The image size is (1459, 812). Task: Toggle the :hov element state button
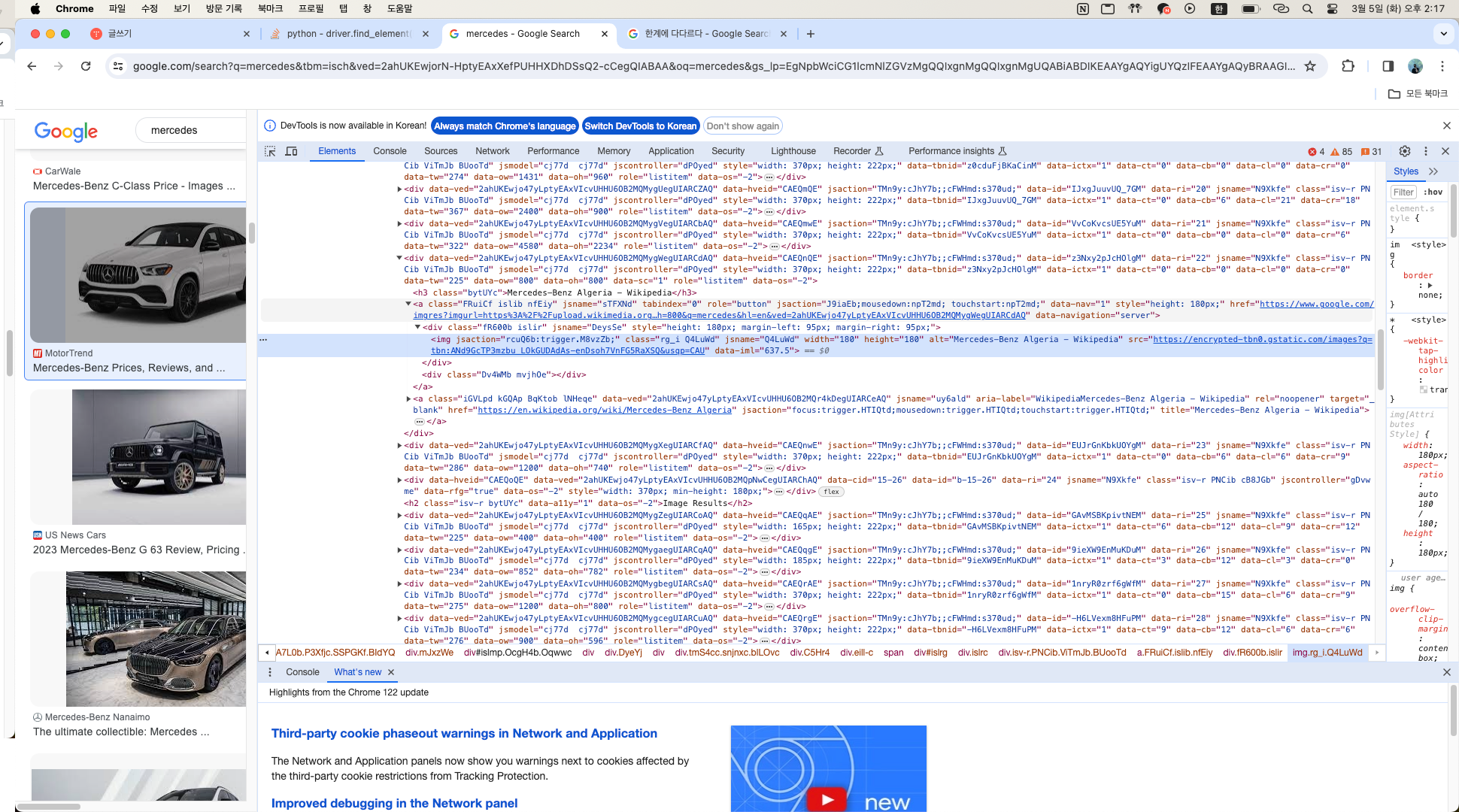[x=1433, y=192]
